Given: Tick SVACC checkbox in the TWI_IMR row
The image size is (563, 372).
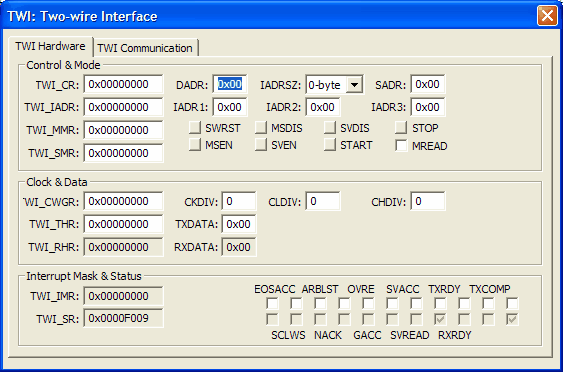Looking at the screenshot, I should pos(417,303).
